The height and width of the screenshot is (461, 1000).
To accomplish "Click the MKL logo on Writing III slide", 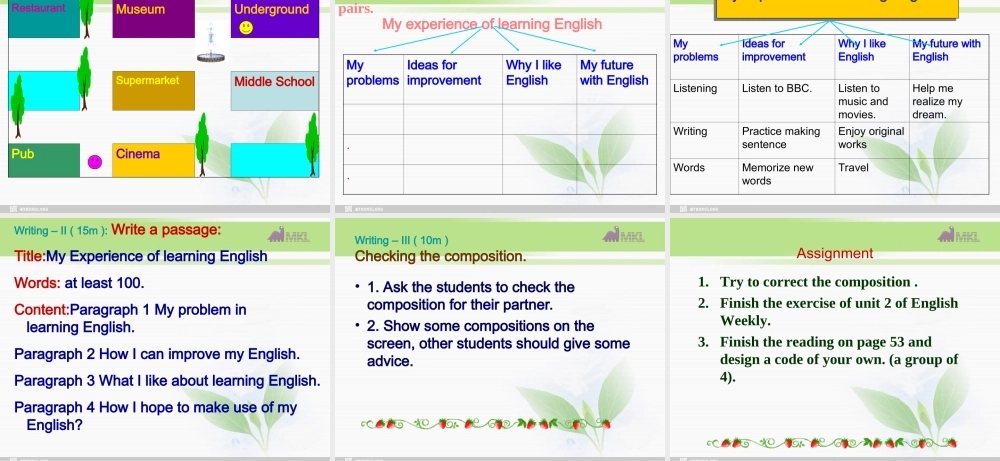I will (623, 235).
